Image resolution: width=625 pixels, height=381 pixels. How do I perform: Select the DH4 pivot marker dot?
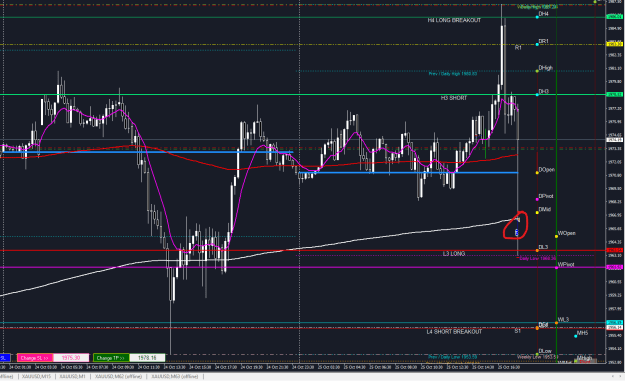pyautogui.click(x=537, y=17)
